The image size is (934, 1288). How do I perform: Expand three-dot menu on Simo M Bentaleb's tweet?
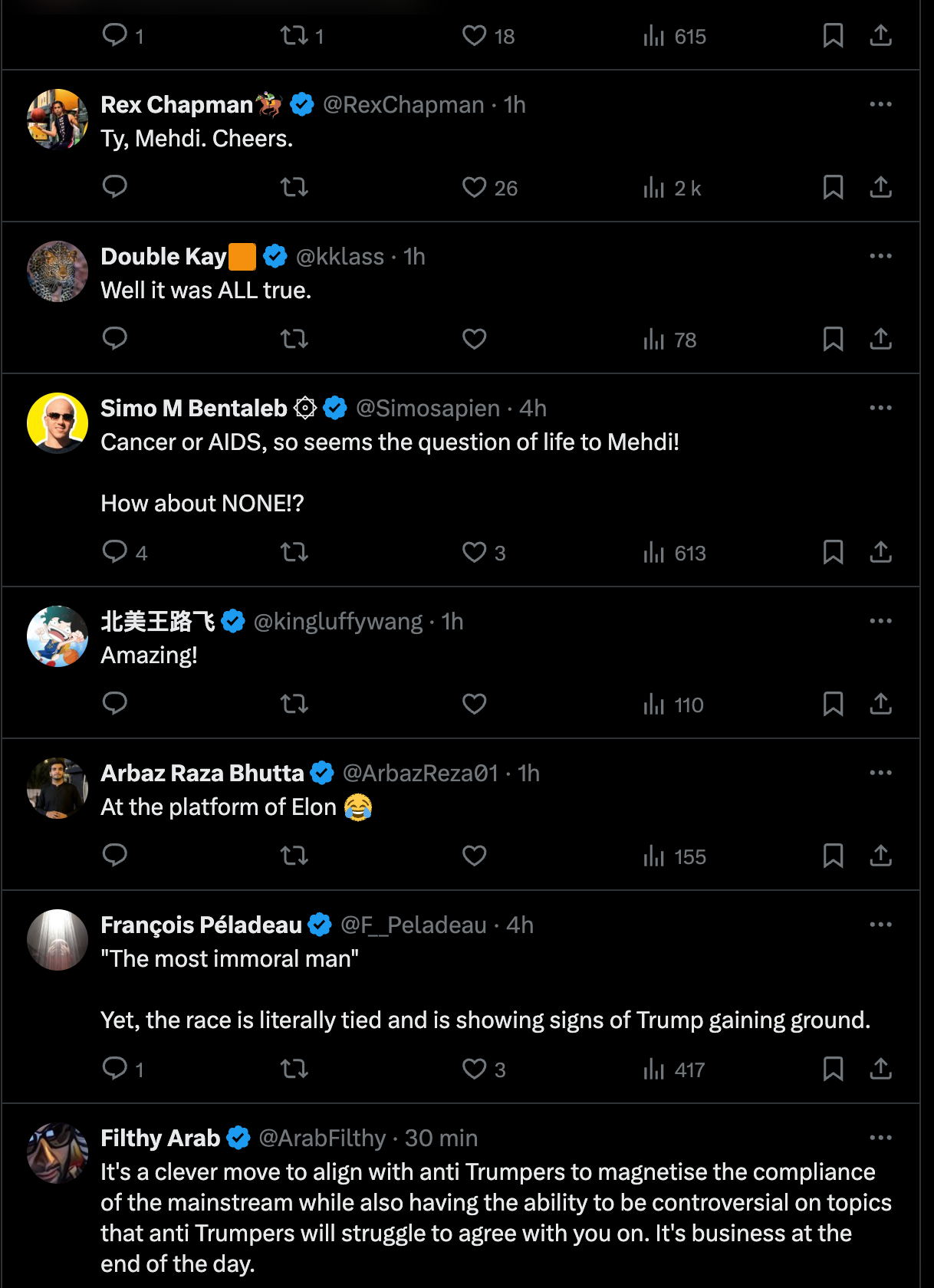(x=880, y=408)
